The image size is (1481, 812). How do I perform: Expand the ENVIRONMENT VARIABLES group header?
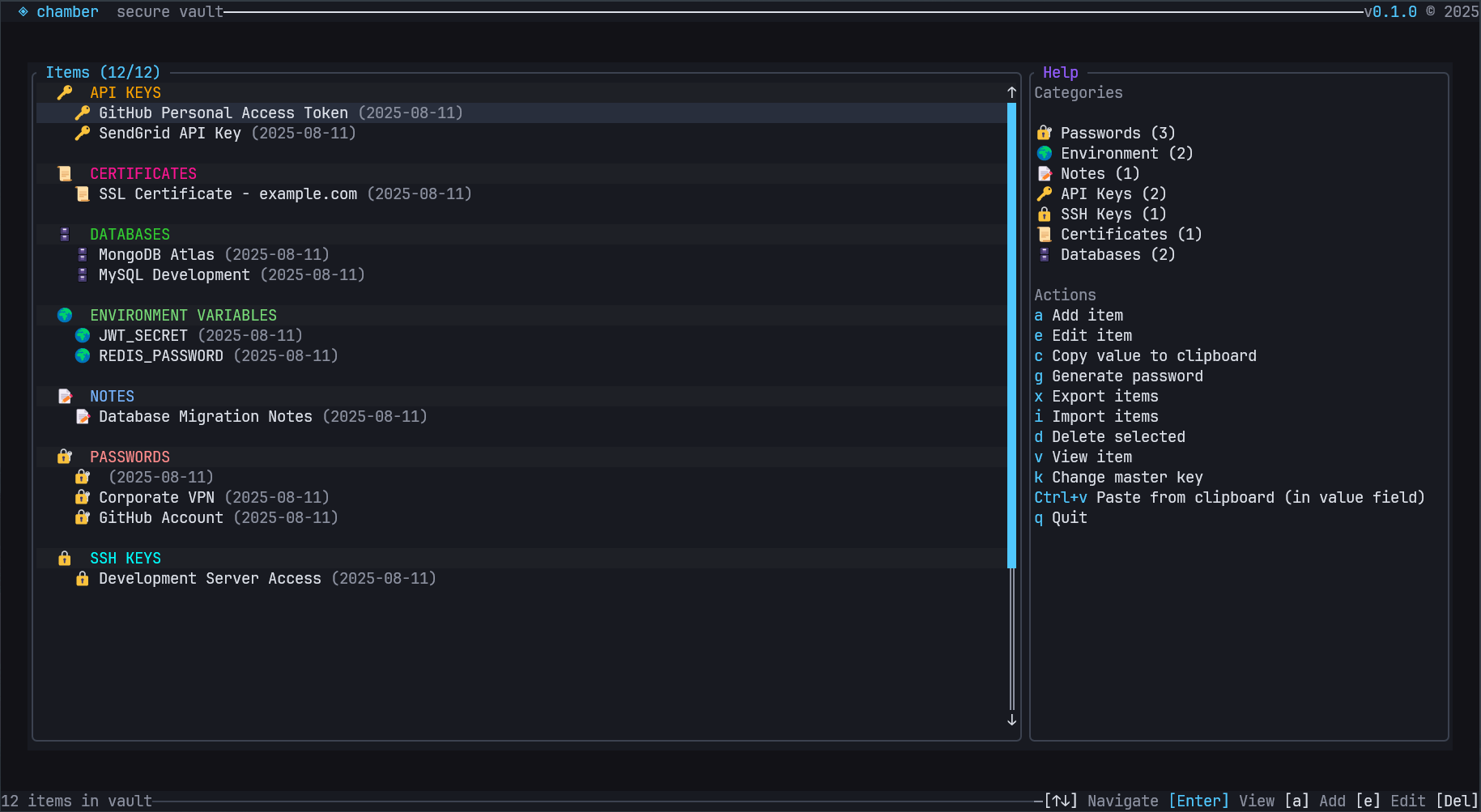[x=183, y=316]
